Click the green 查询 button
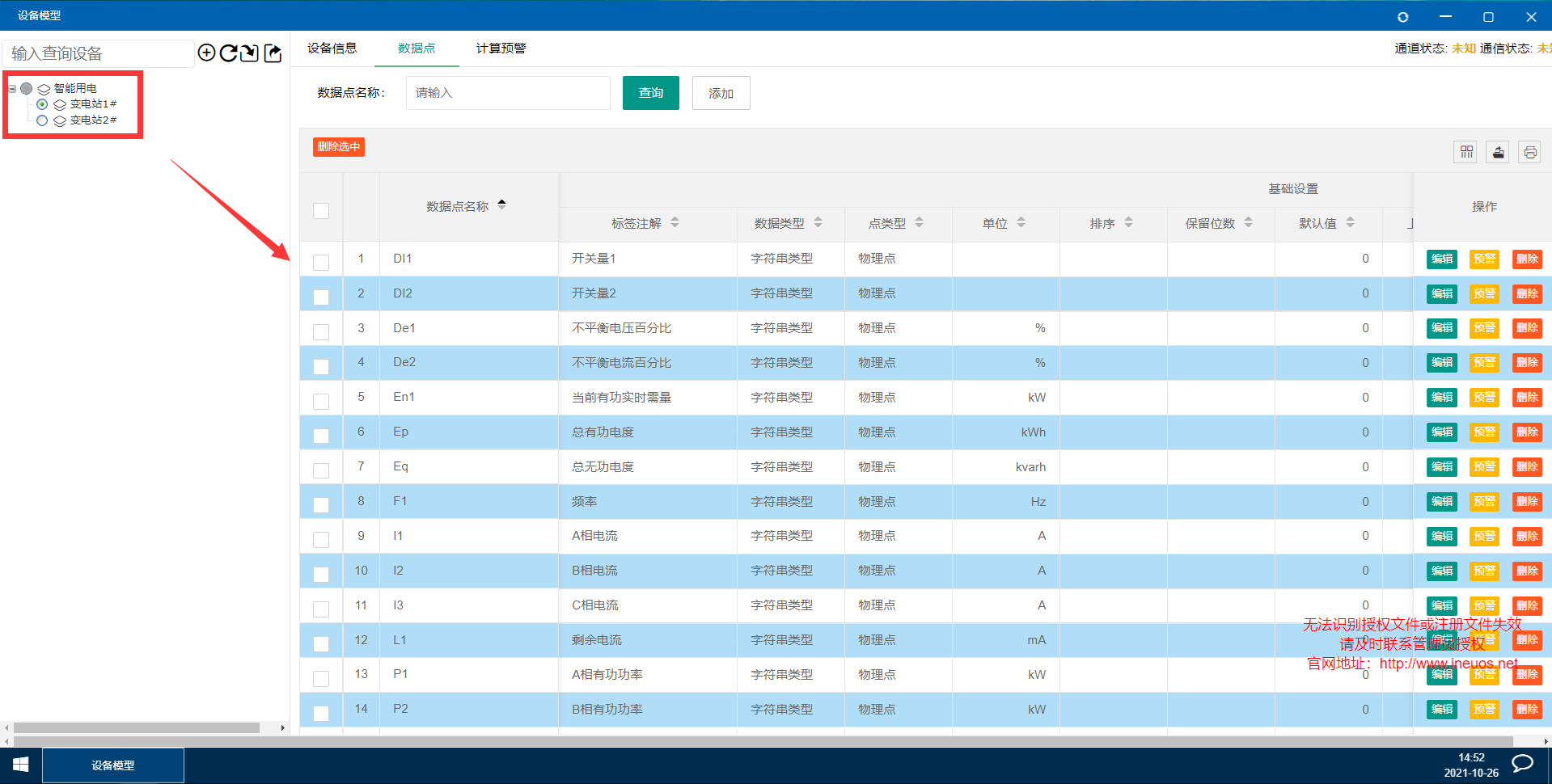Viewport: 1552px width, 784px height. pyautogui.click(x=650, y=93)
